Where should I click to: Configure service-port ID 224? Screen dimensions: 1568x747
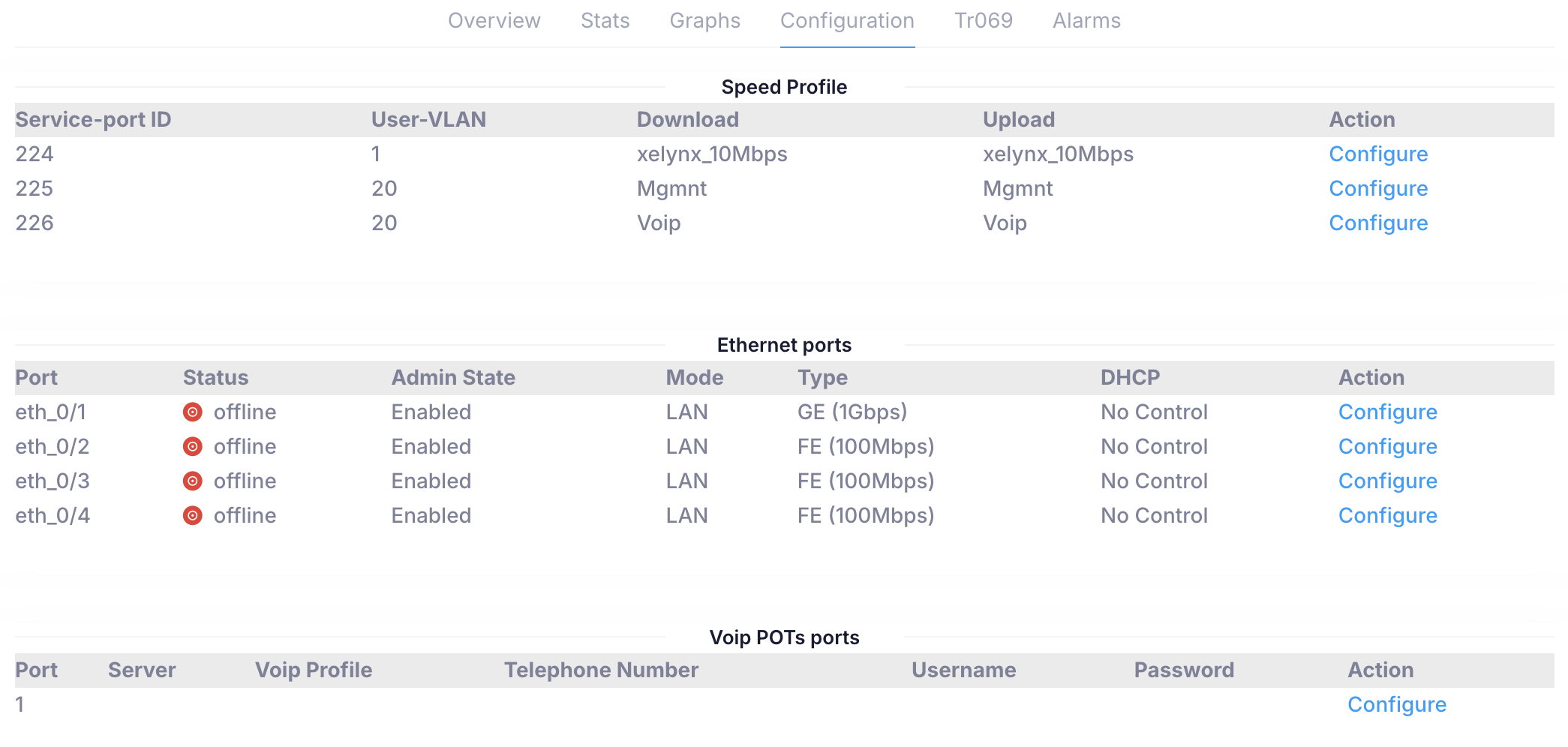point(1378,154)
